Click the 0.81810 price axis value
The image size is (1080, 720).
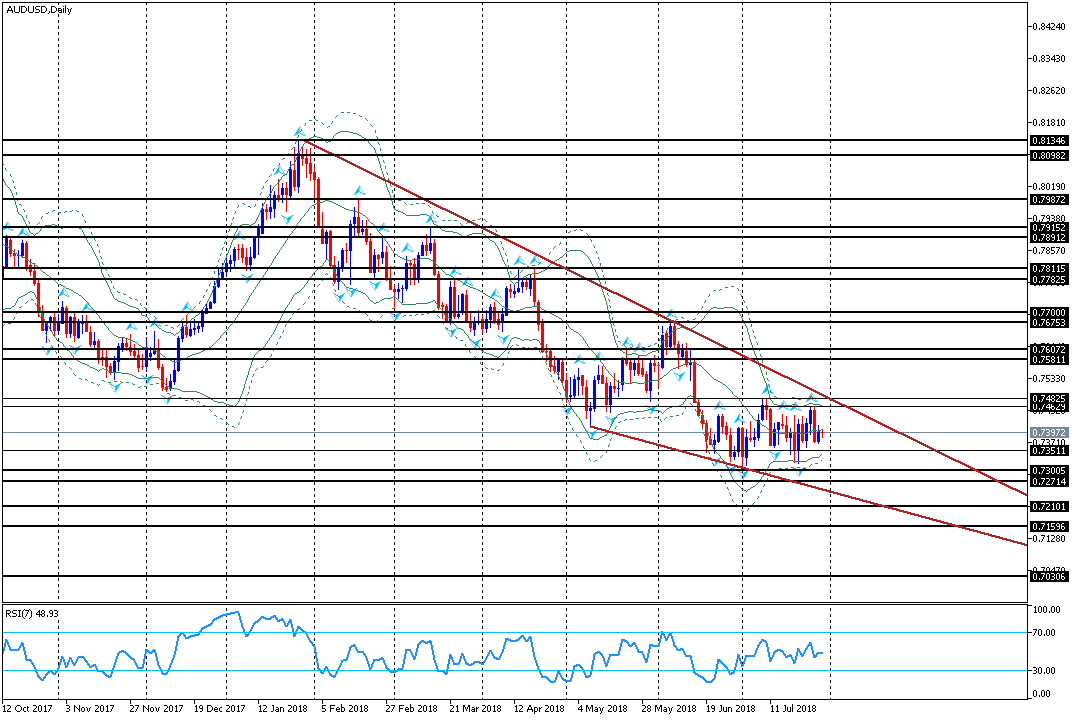(x=1048, y=123)
